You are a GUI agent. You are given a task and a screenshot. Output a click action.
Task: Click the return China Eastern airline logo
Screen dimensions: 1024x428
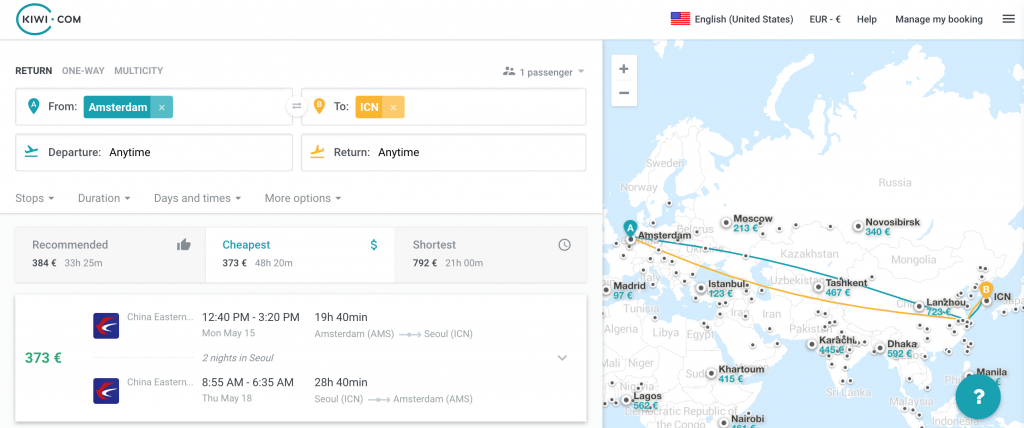[106, 390]
